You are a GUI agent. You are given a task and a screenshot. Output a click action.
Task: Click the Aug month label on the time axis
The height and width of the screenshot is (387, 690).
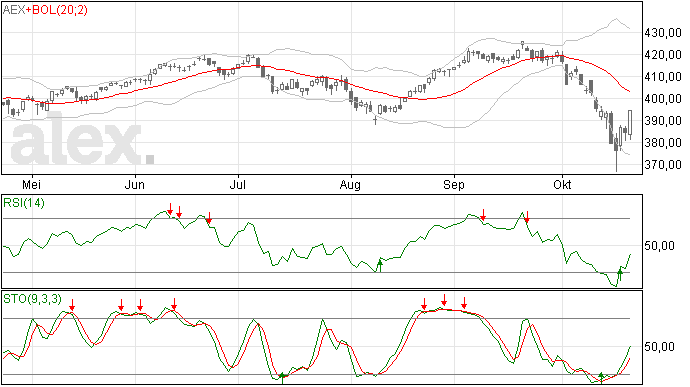[x=350, y=185]
